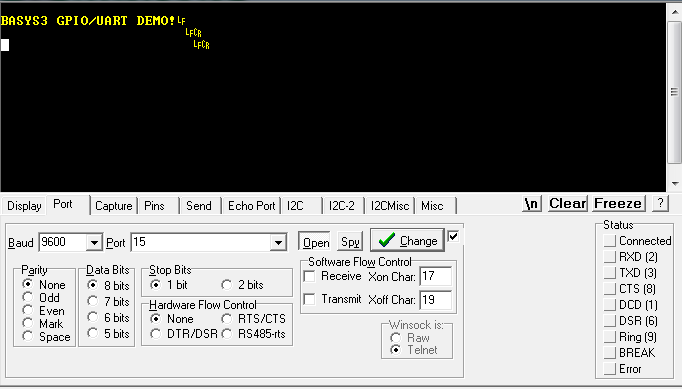The image size is (682, 389).
Task: Open help with the ? button
Action: pyautogui.click(x=660, y=203)
